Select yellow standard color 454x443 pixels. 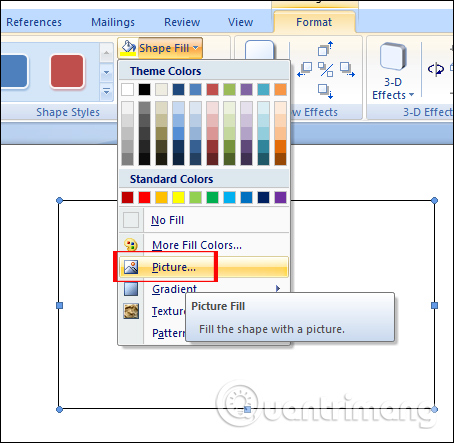(178, 197)
